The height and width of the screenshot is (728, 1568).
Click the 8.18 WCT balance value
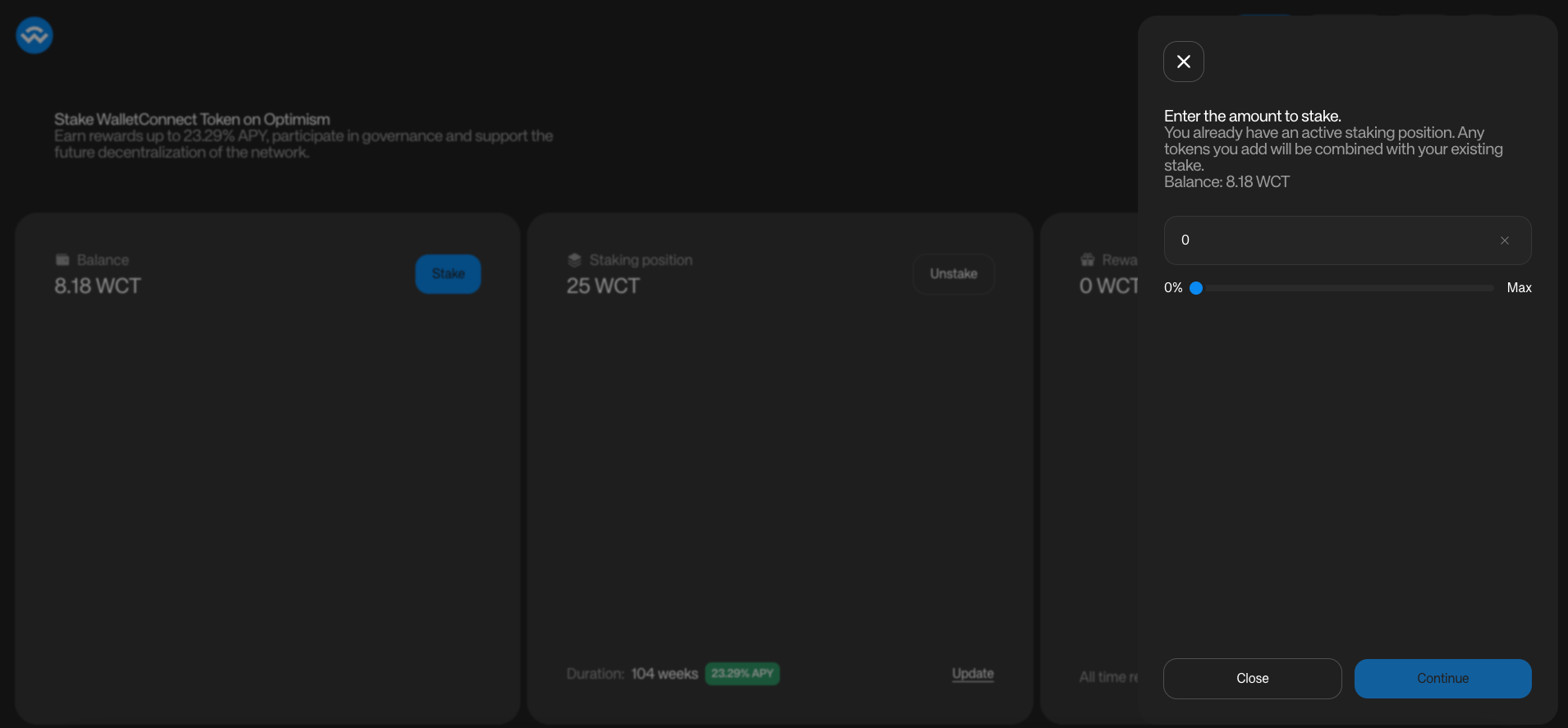[x=98, y=286]
